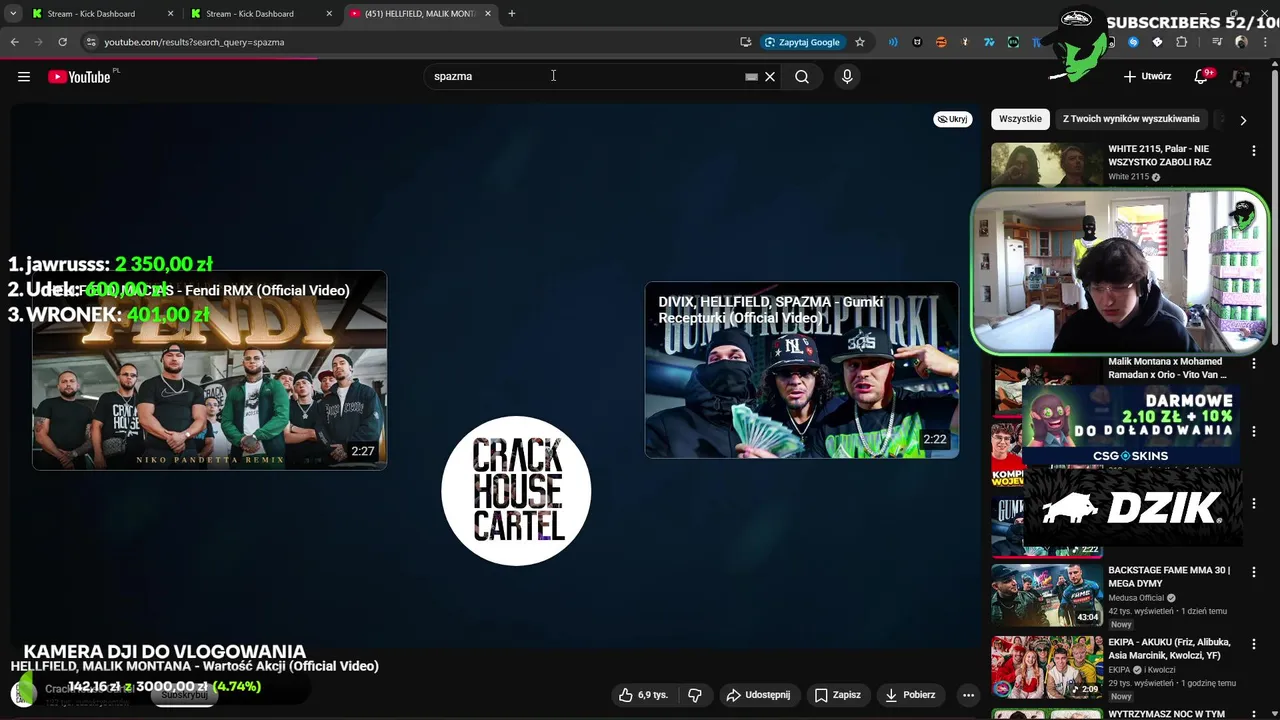Open WYTRZYMASZ NOC W TYM suggestion title
The width and height of the screenshot is (1280, 720).
click(1166, 714)
